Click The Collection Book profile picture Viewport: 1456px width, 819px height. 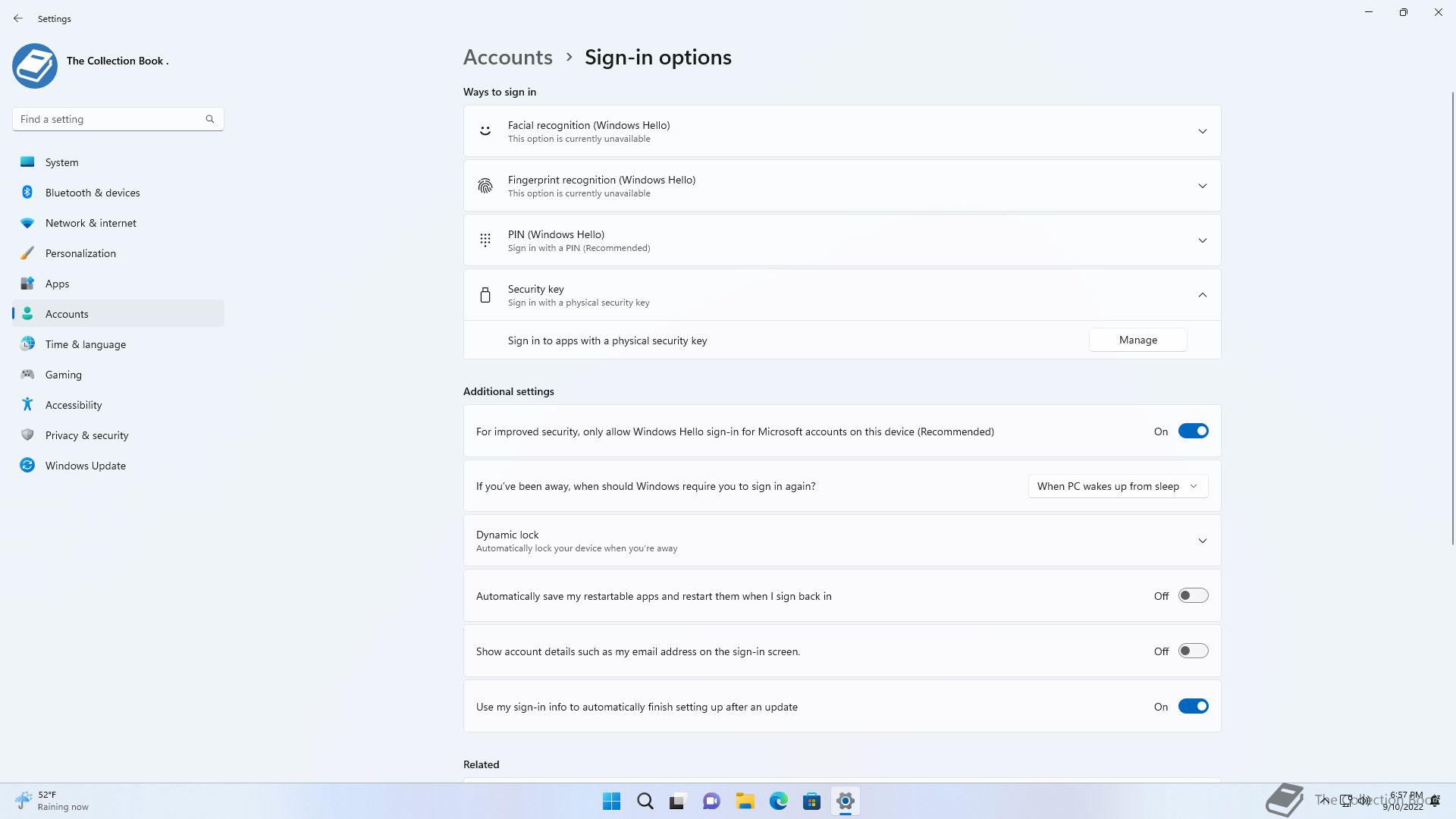click(x=35, y=65)
